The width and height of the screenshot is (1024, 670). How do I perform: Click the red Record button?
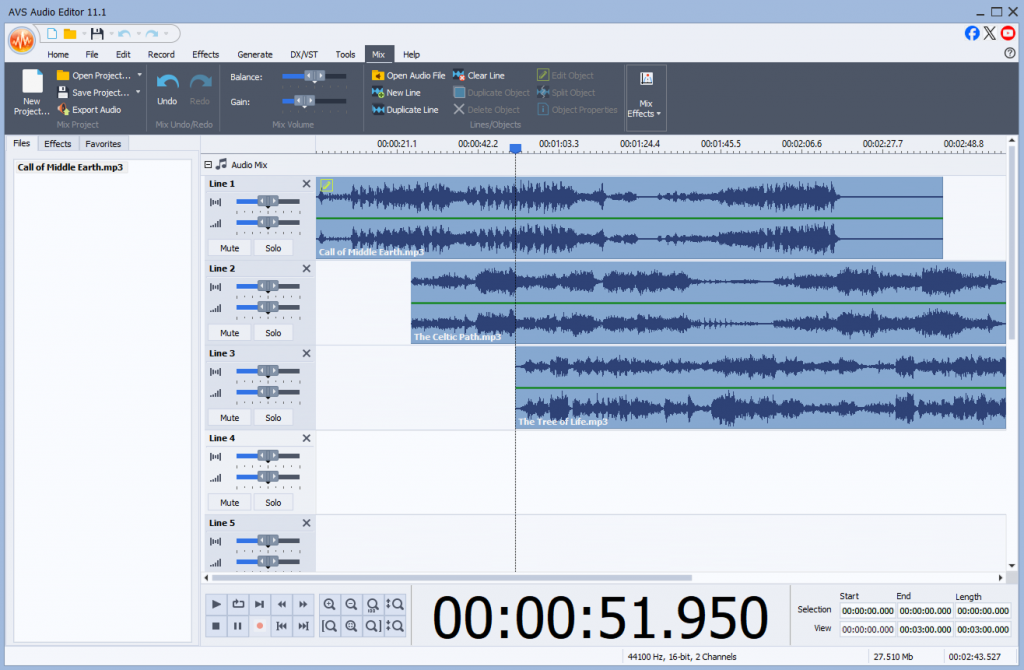pos(260,626)
